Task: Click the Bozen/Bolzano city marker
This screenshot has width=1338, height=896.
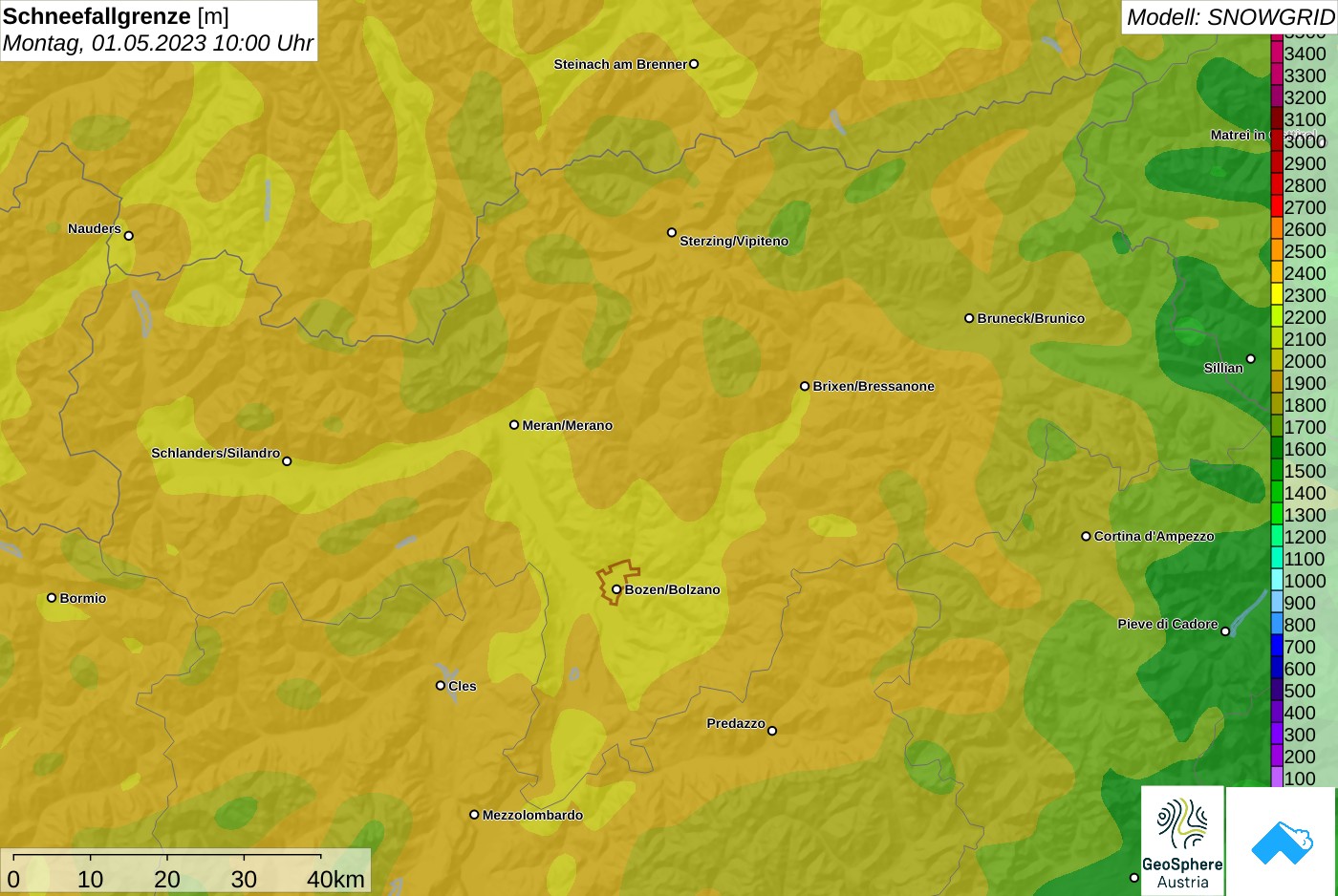Action: click(616, 589)
